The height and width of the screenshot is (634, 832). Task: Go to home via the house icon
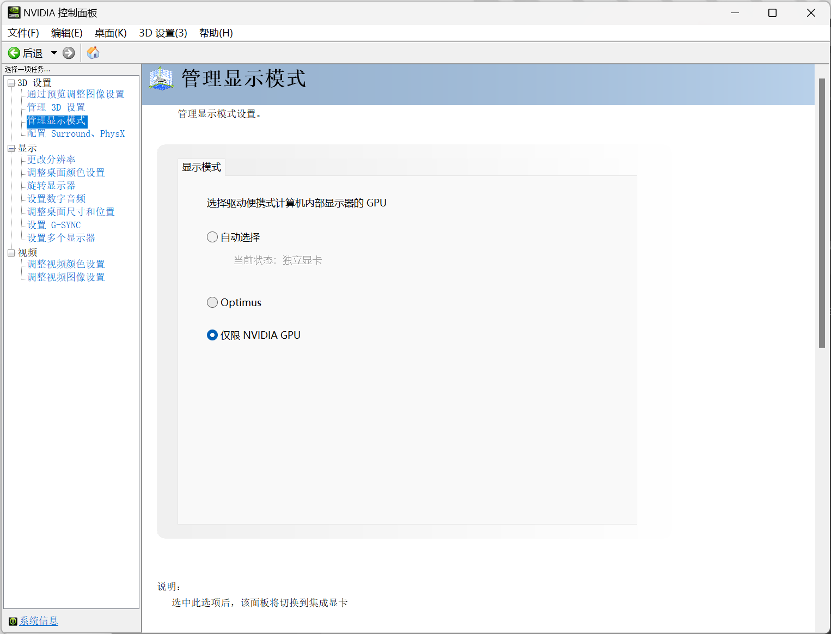93,53
